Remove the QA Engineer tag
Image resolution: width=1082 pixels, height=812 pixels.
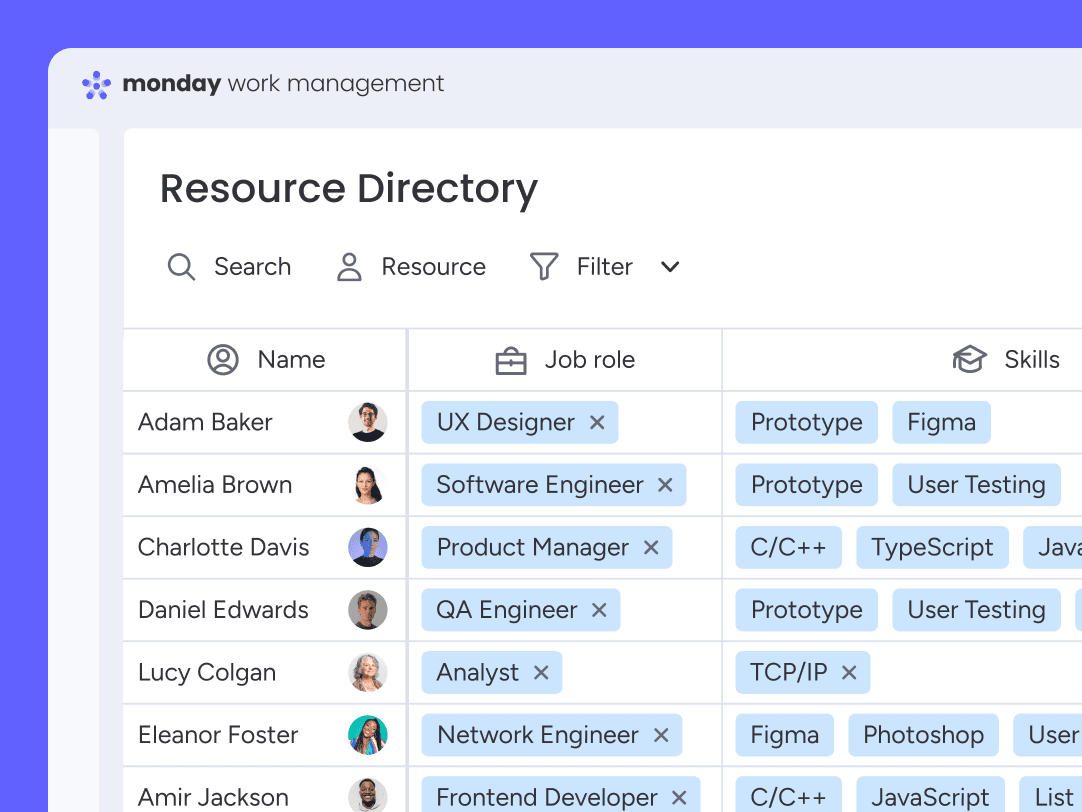click(599, 610)
